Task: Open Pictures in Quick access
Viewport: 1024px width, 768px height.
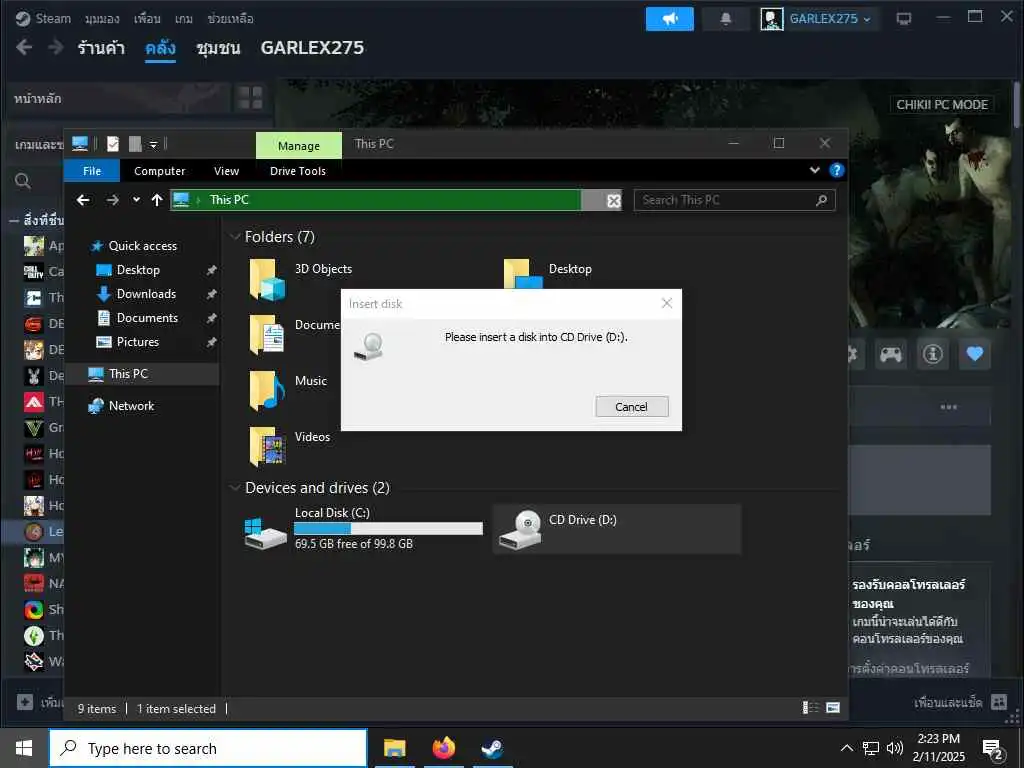Action: [137, 342]
